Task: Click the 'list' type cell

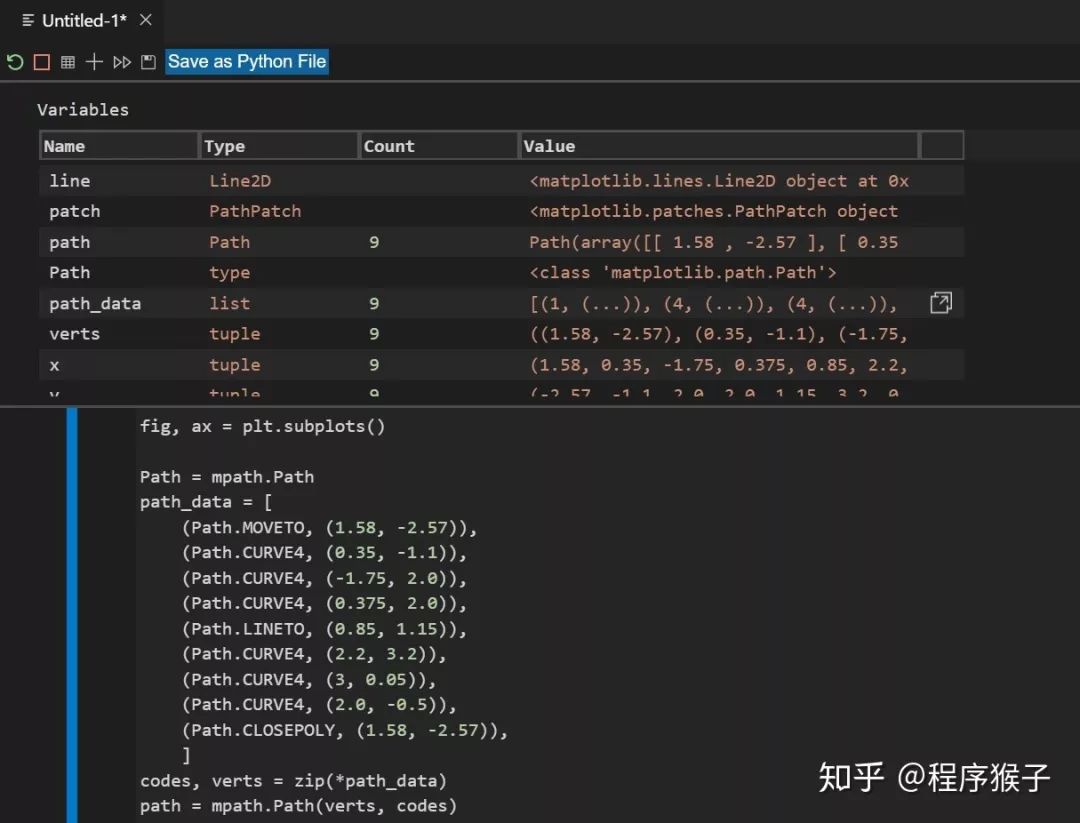Action: [x=229, y=304]
